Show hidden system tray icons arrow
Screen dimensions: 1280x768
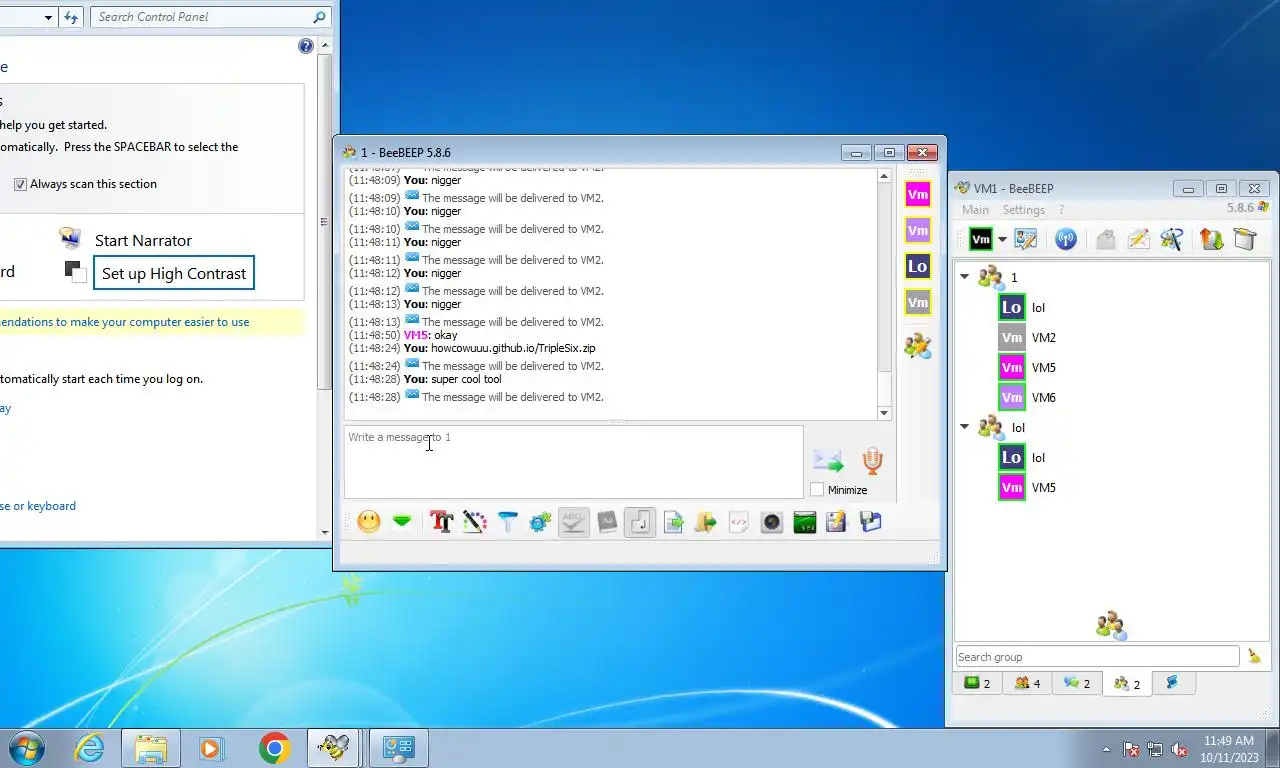(x=1106, y=749)
